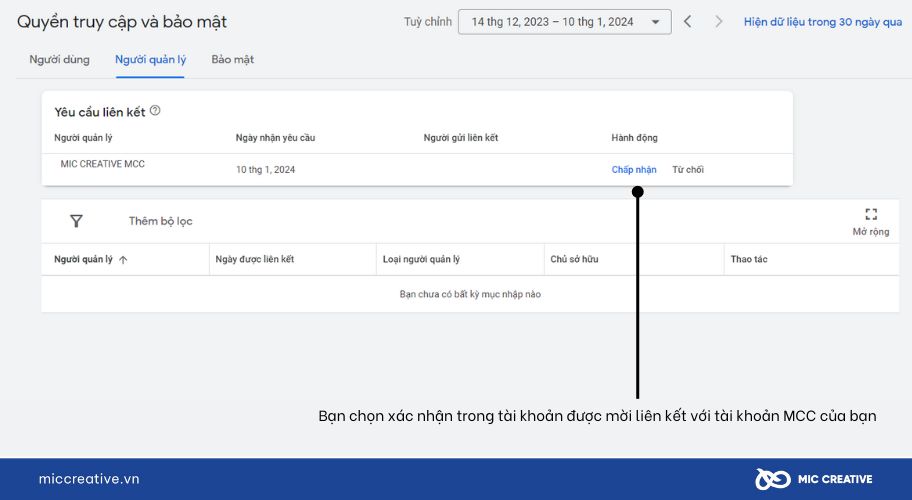
Task: Click the filter funnel icon
Action: 76,221
